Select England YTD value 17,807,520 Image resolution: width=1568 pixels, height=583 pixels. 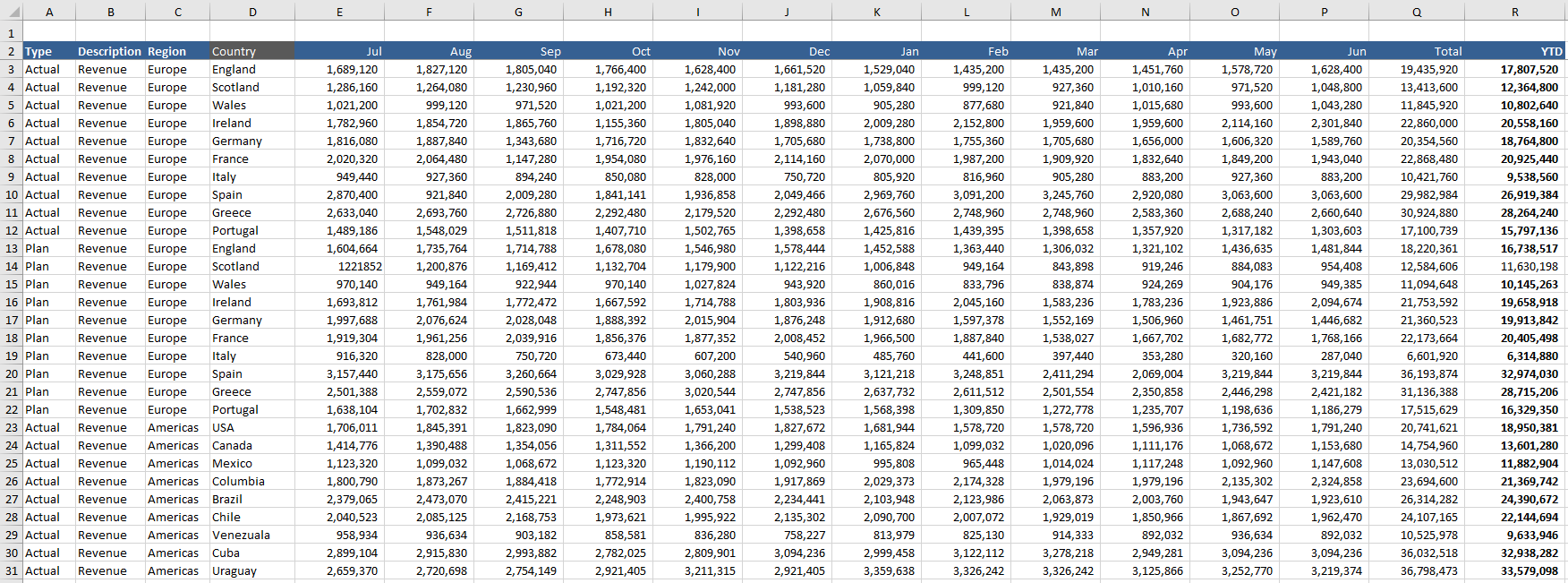[x=1515, y=69]
